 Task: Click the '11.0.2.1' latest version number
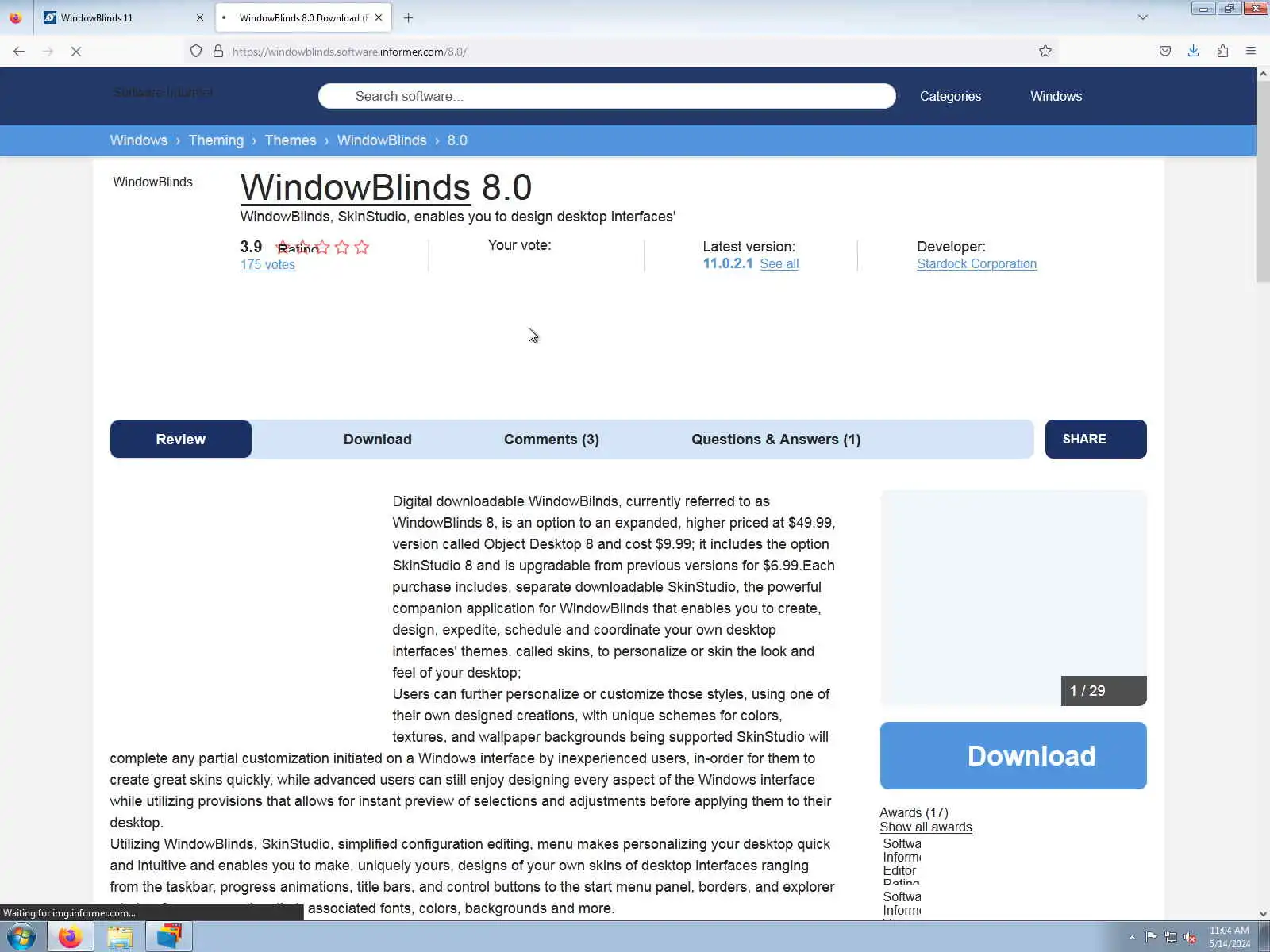point(728,263)
